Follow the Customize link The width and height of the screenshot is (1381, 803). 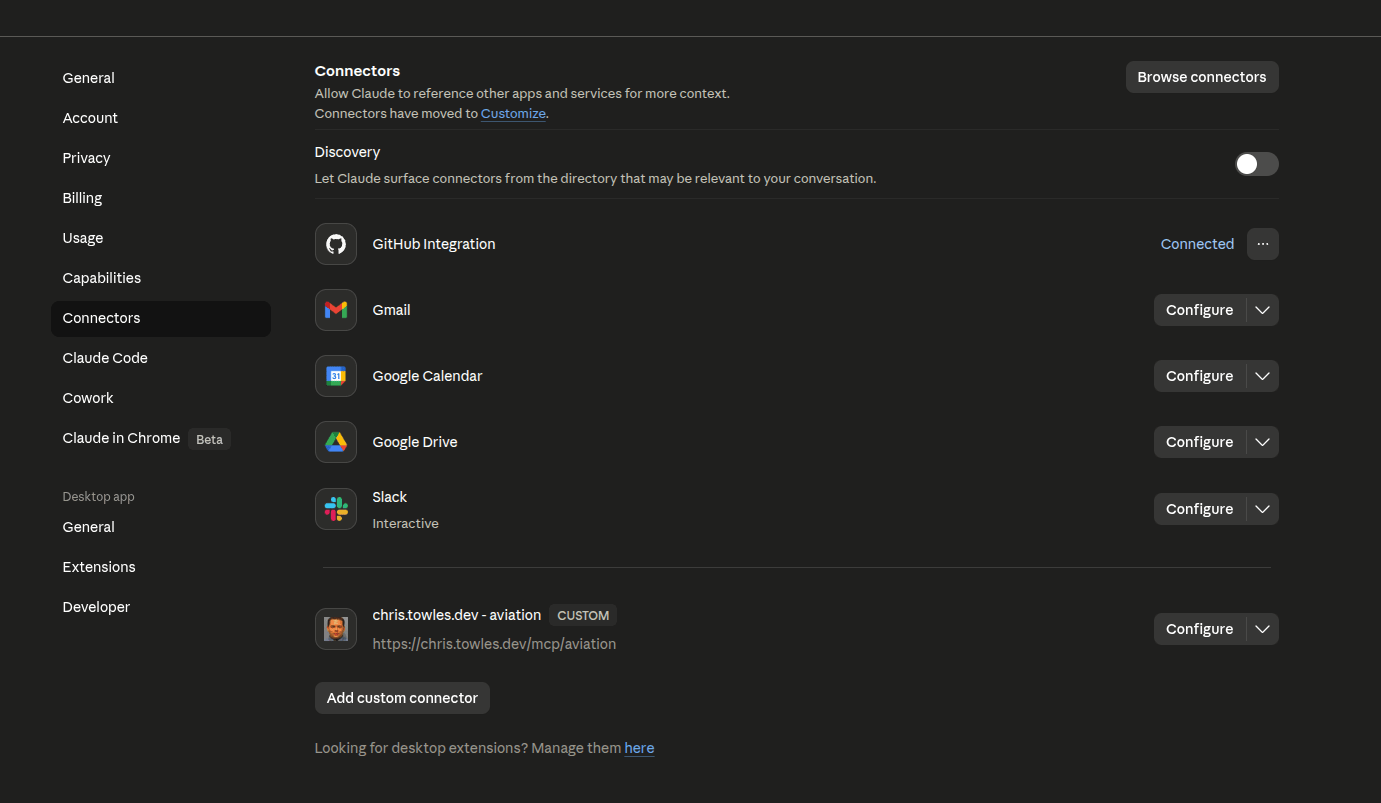coord(514,114)
